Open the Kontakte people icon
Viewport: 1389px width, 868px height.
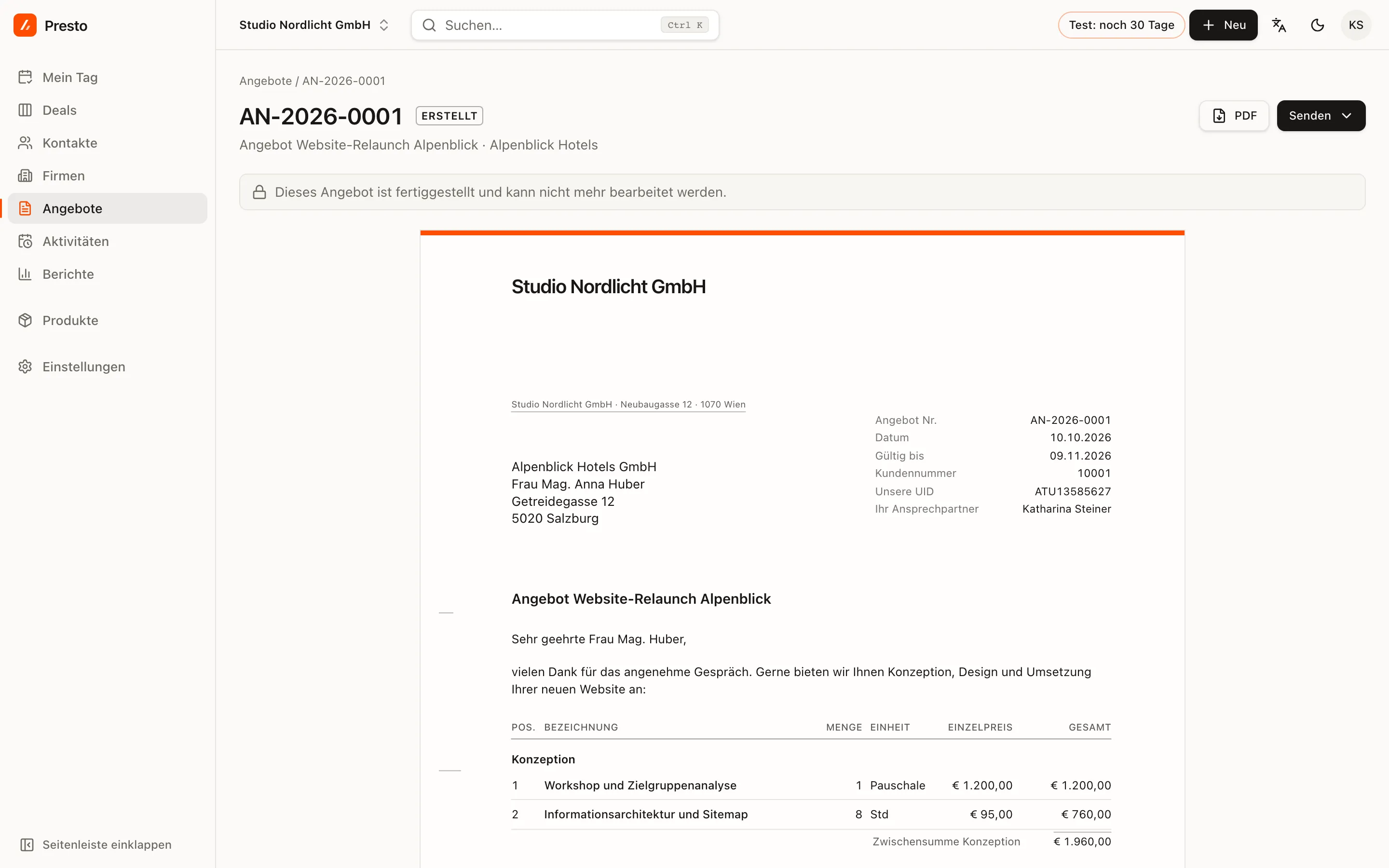pos(25,143)
